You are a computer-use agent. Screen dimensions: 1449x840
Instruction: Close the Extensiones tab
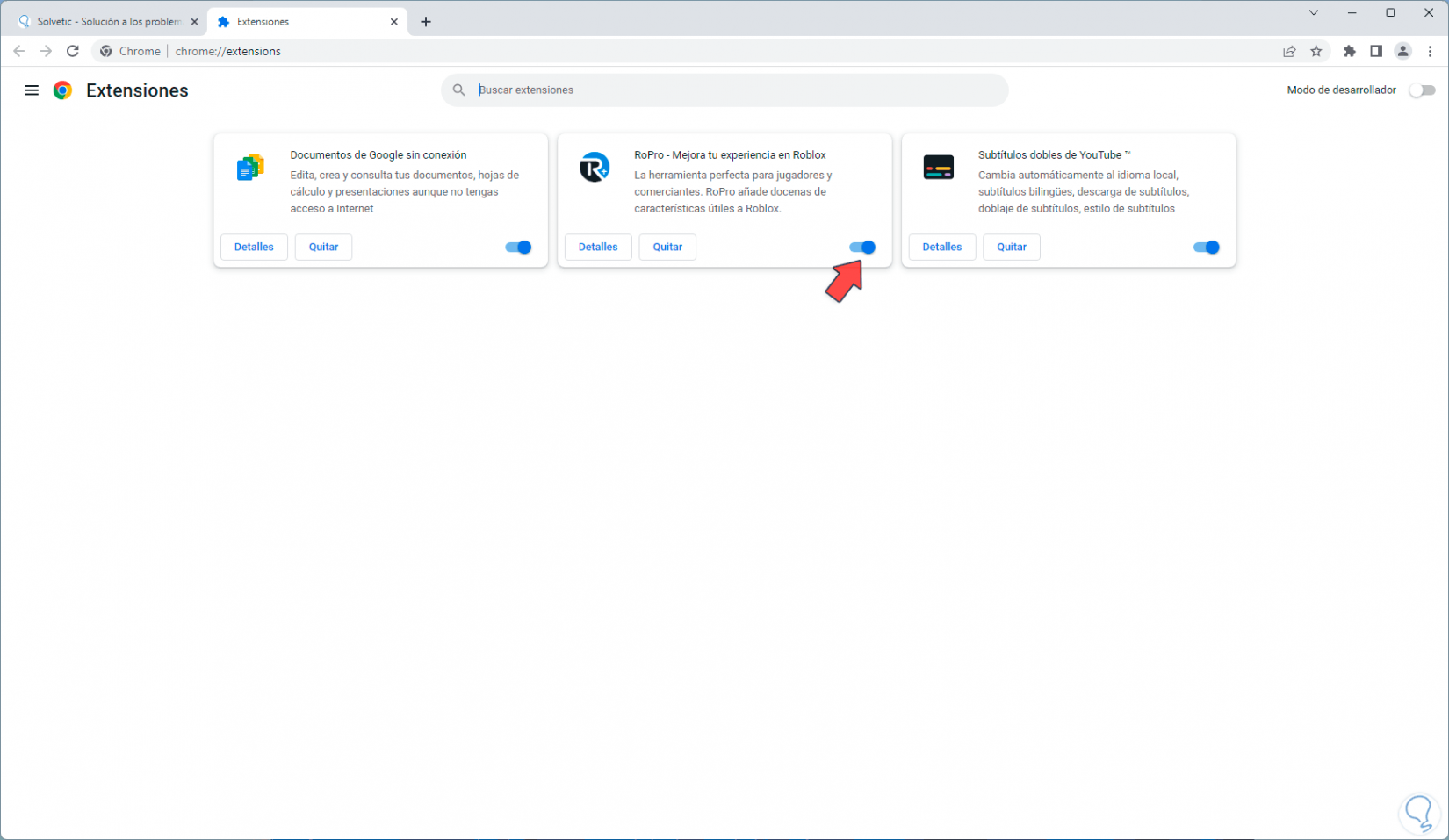click(394, 22)
